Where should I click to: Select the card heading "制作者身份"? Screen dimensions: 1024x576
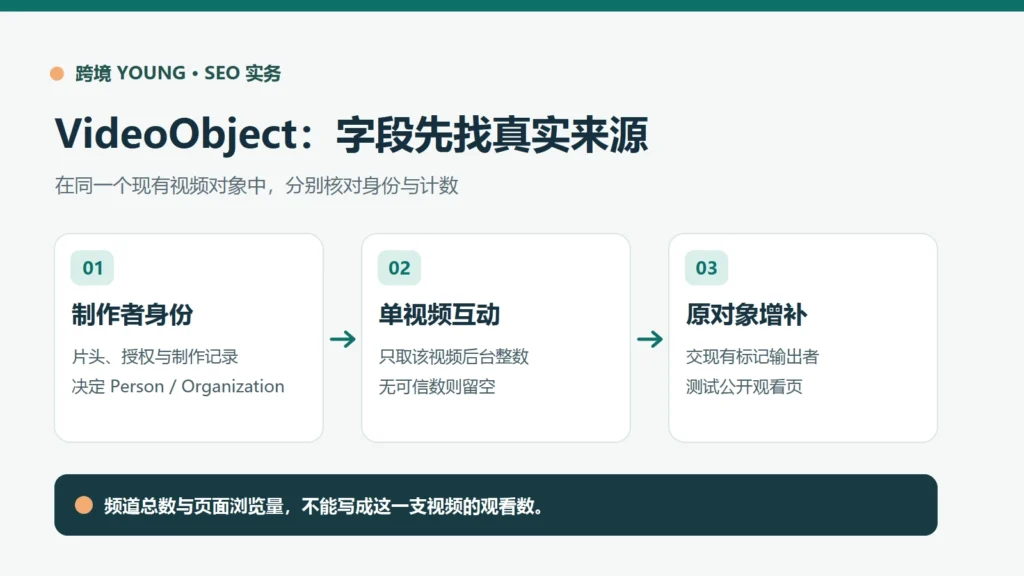pos(133,315)
